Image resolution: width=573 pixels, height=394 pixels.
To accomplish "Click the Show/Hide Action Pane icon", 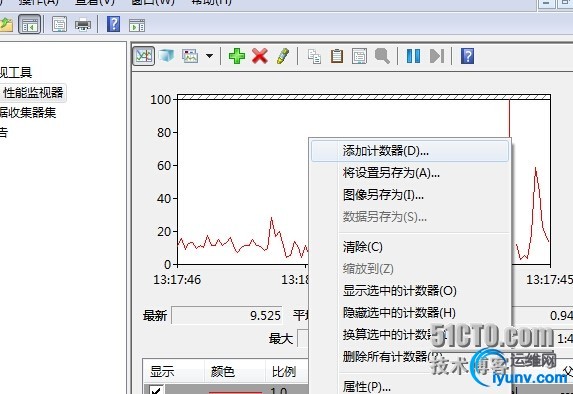I will (x=137, y=25).
